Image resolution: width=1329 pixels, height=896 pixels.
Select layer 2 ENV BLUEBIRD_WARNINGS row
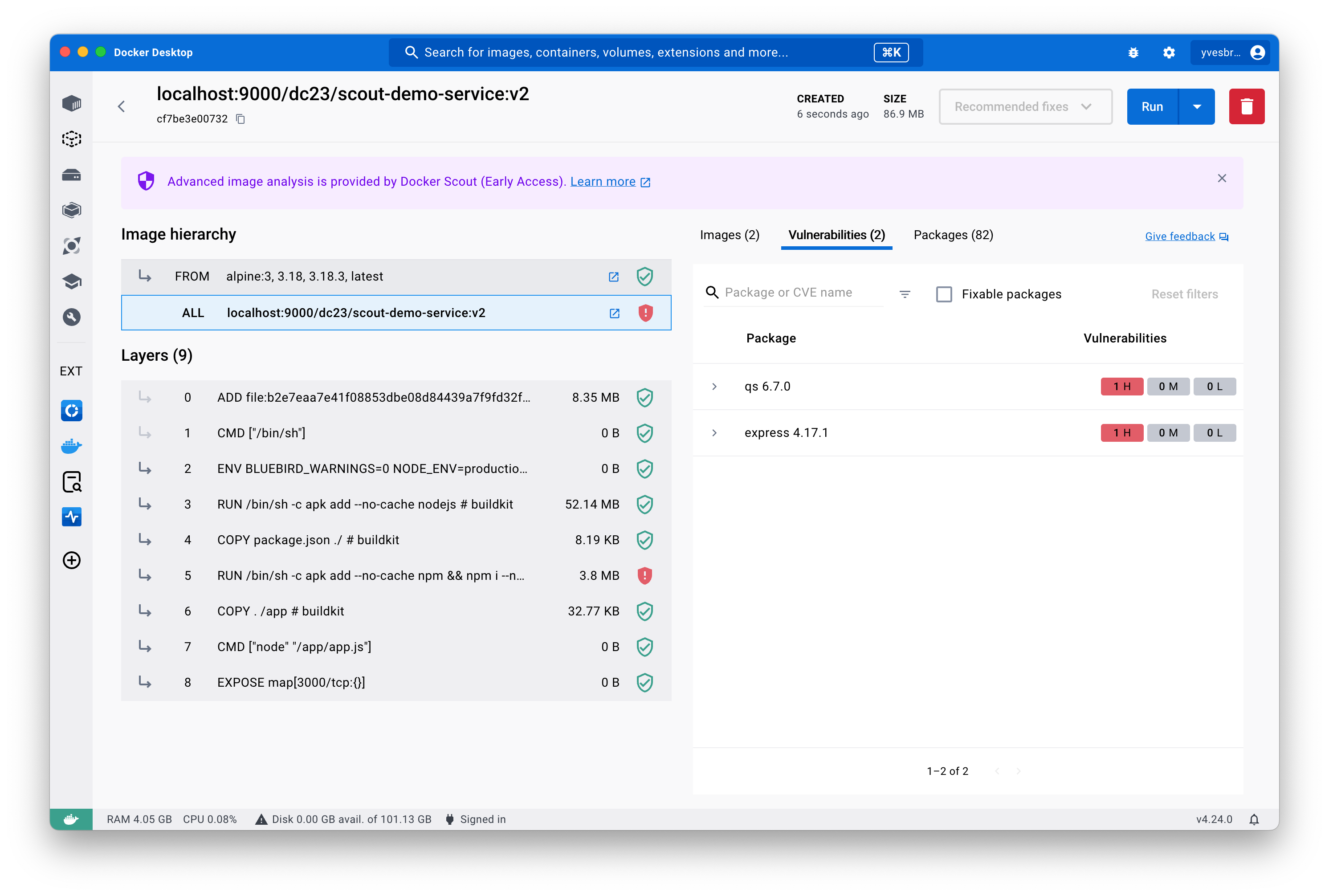point(396,468)
